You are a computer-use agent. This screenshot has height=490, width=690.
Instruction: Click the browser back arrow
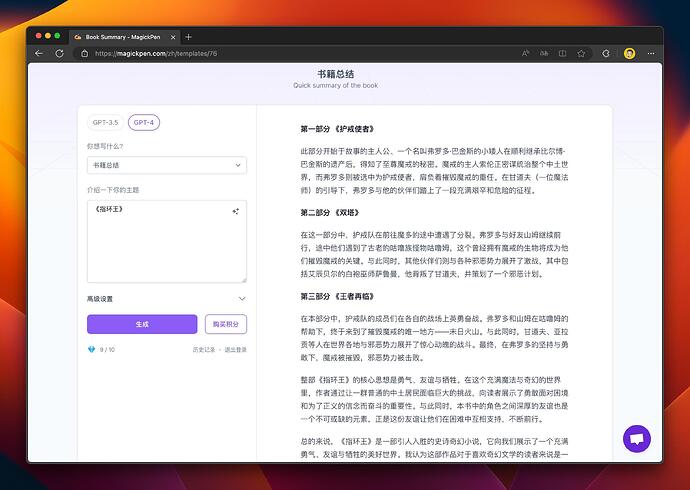click(39, 53)
